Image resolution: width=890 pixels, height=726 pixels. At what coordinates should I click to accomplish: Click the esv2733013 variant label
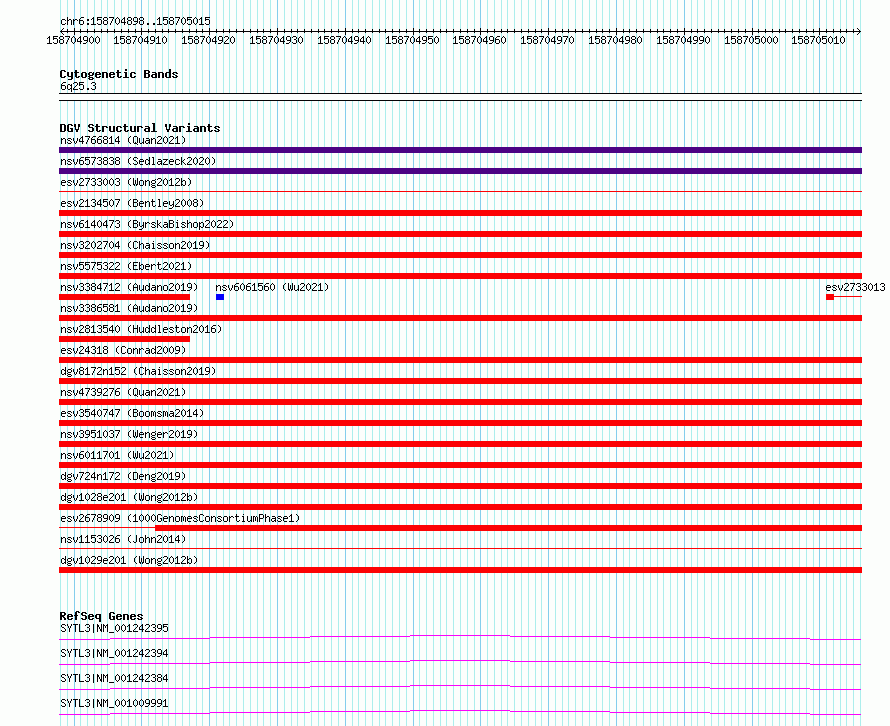point(855,287)
